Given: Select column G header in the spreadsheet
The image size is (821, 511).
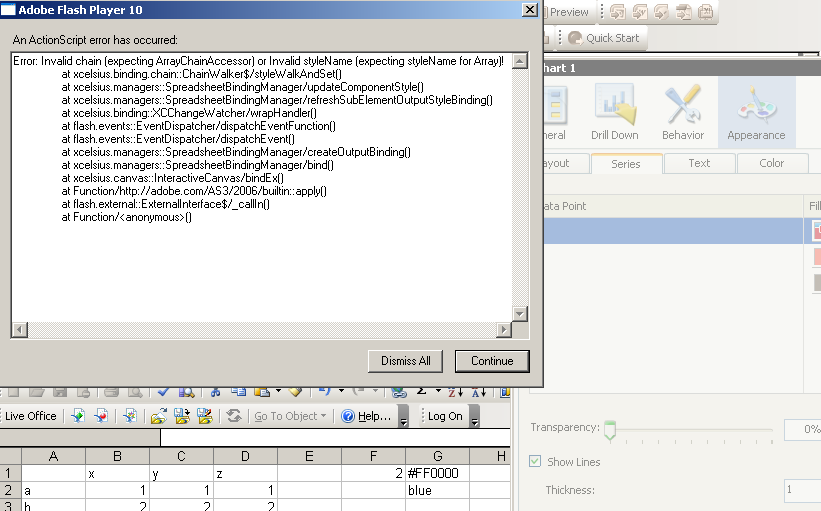Looking at the screenshot, I should coord(437,456).
